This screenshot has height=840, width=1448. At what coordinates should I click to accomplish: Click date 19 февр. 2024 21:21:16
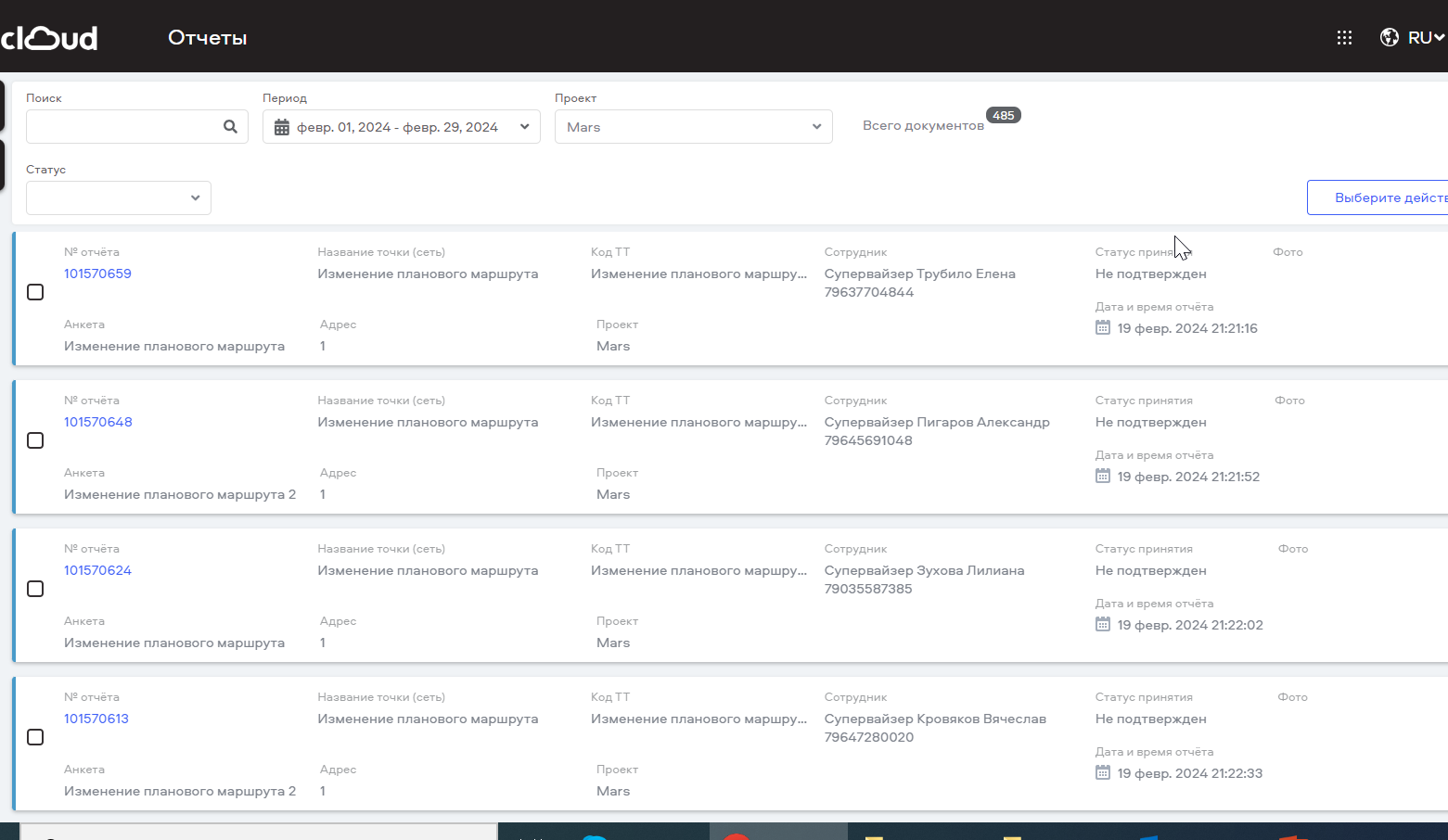point(1187,328)
